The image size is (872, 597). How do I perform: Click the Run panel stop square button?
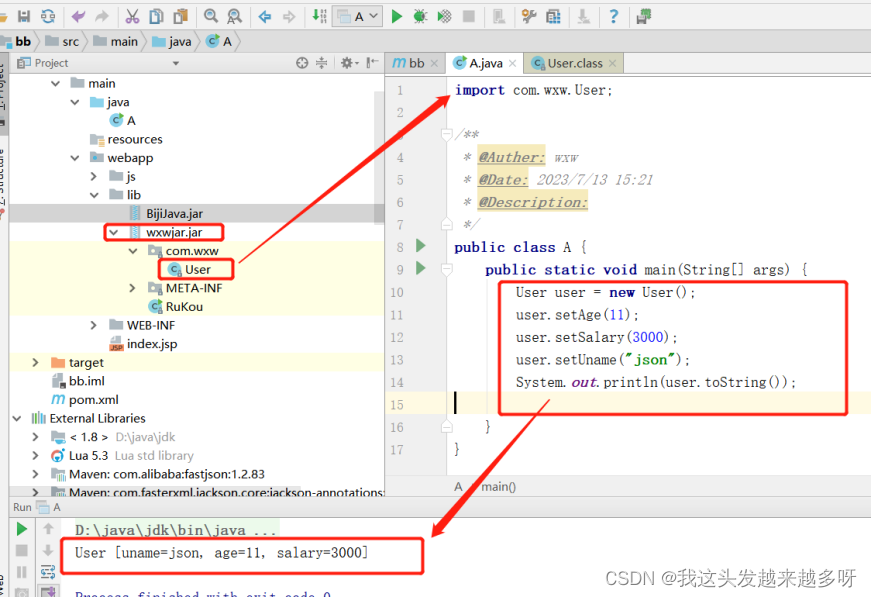tap(22, 550)
